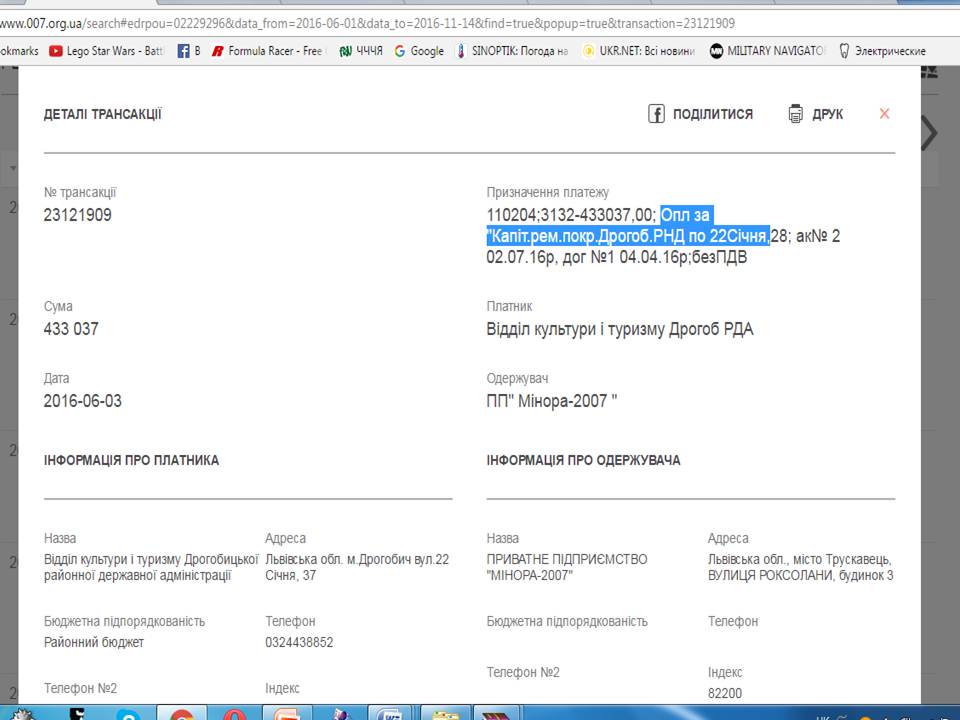Close the transaction details popup
This screenshot has width=960, height=720.
(x=884, y=114)
